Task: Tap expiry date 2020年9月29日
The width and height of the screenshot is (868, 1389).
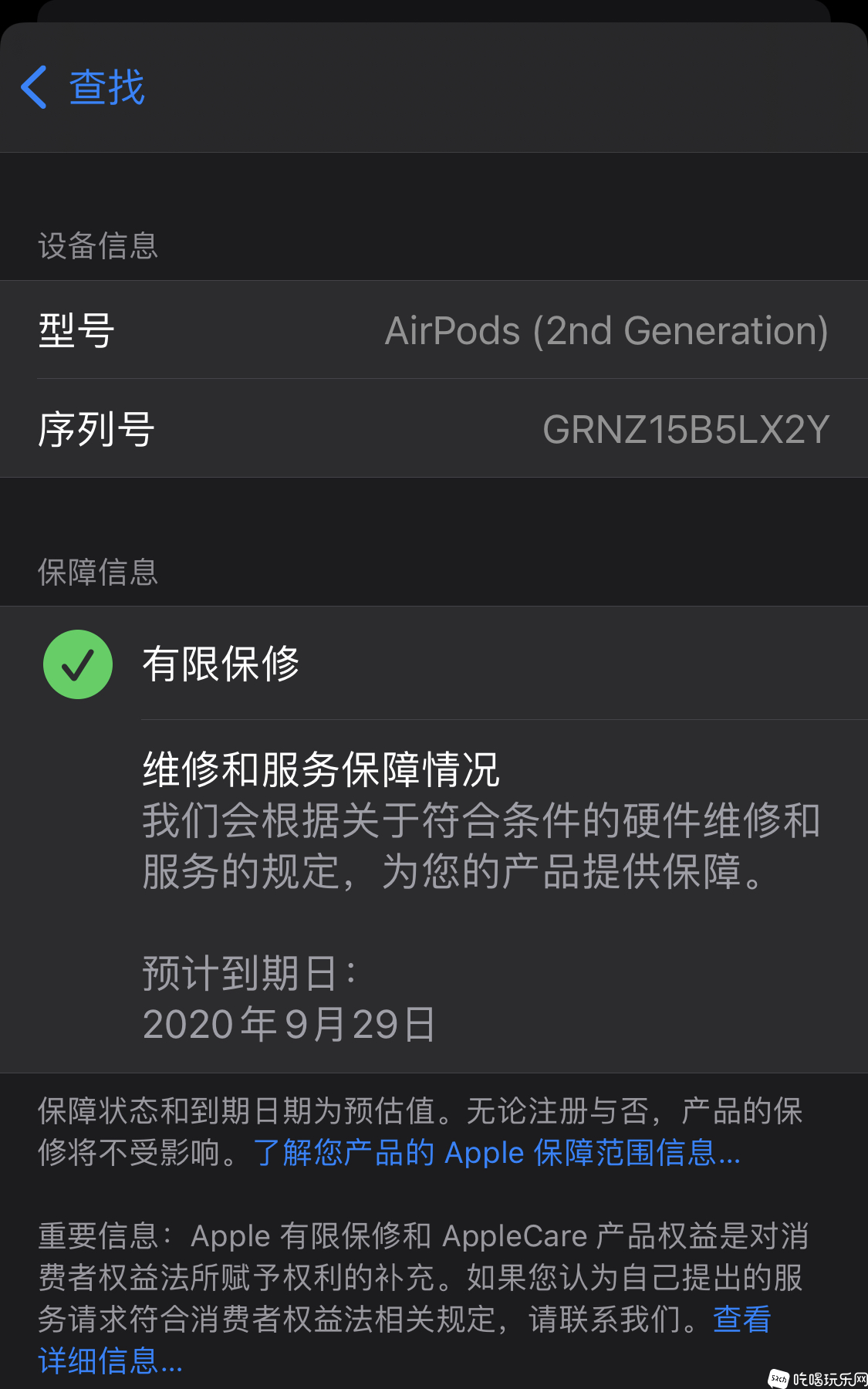Action: coord(289,1024)
